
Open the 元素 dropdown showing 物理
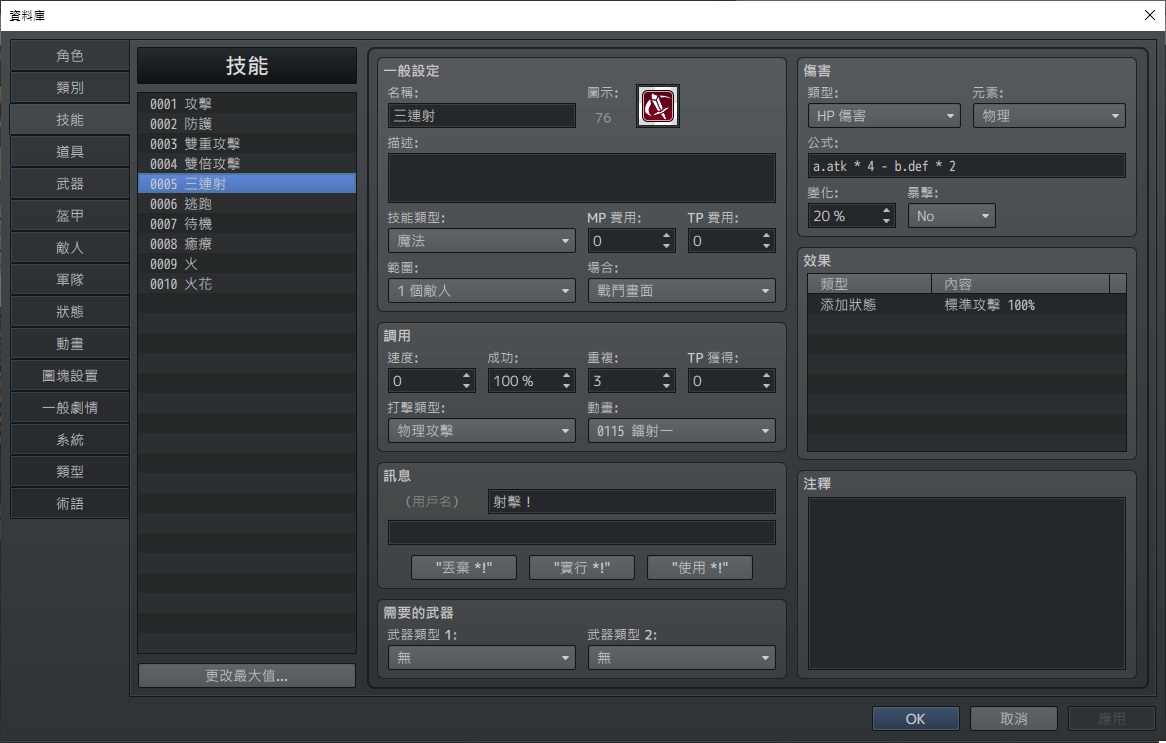[1049, 115]
